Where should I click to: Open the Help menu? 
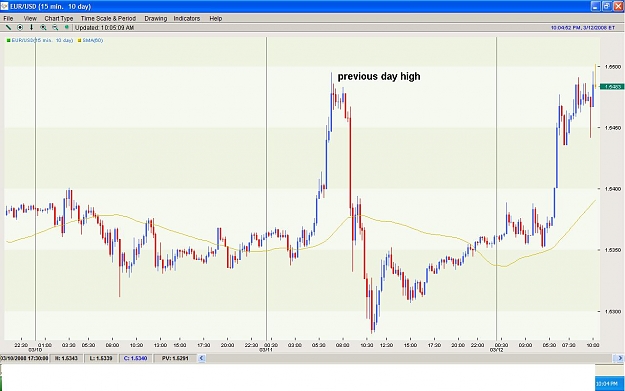point(216,18)
